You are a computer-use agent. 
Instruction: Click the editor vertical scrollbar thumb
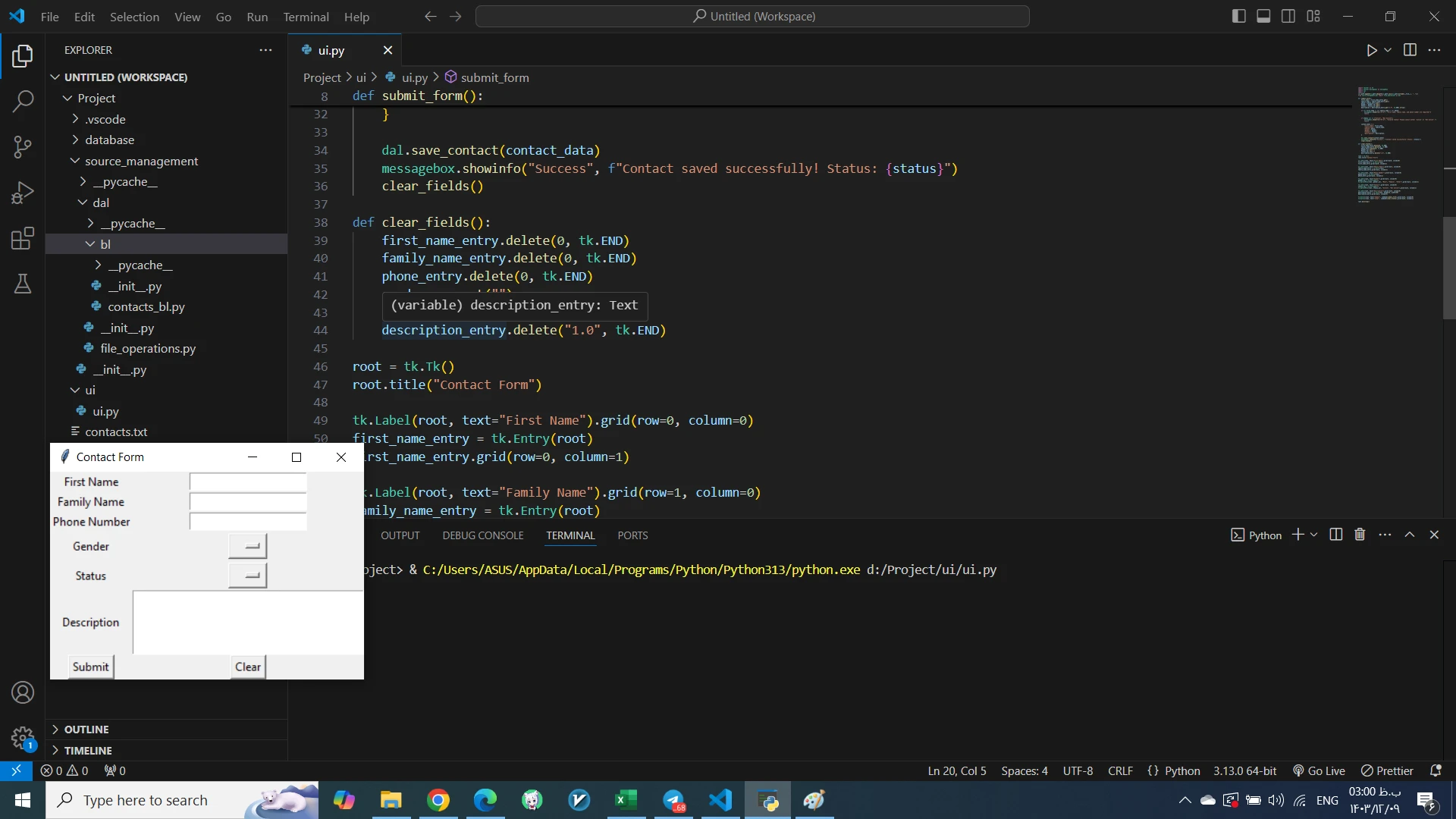click(1449, 267)
